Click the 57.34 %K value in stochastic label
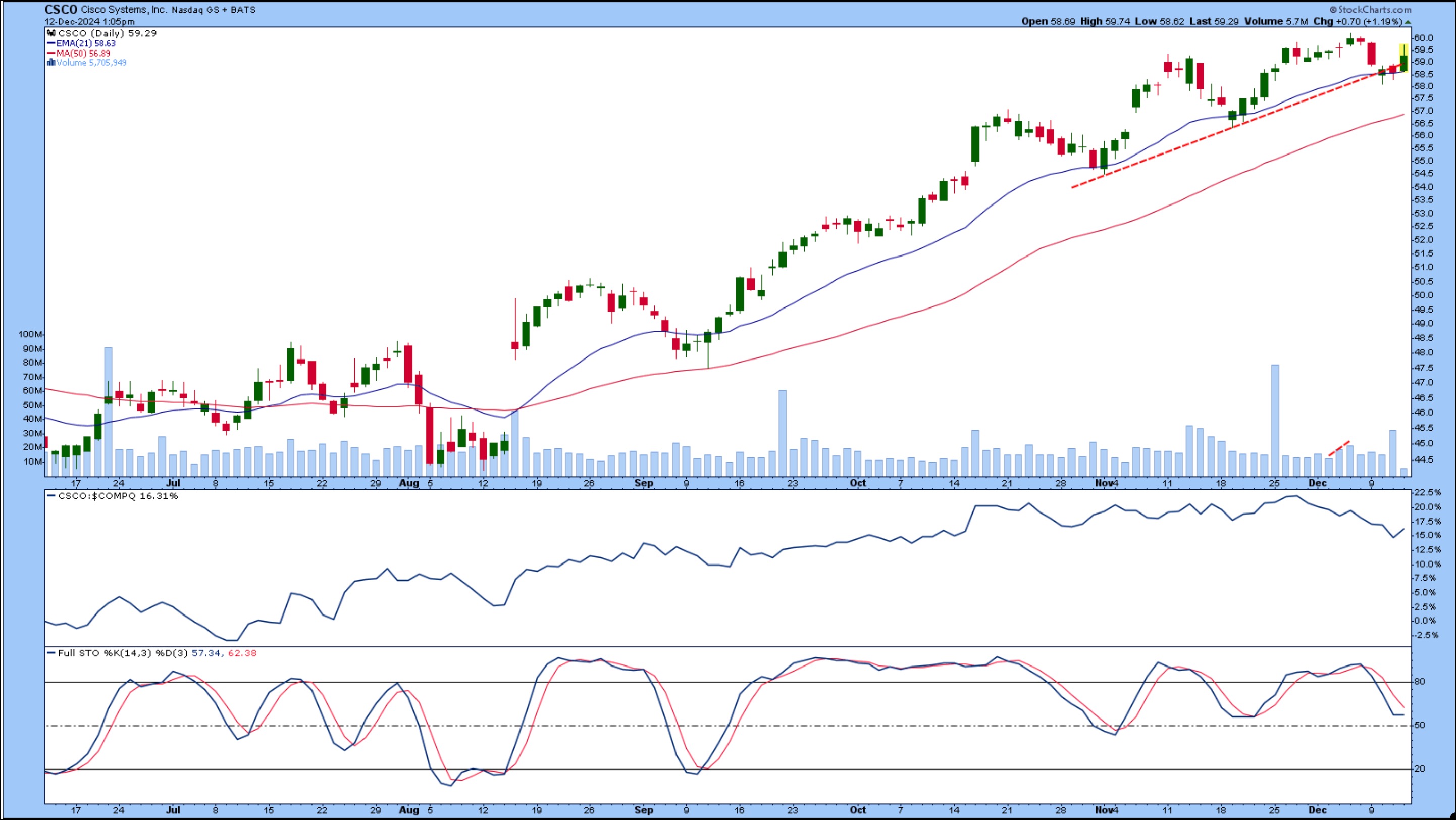Viewport: 1456px width, 820px height. [206, 653]
